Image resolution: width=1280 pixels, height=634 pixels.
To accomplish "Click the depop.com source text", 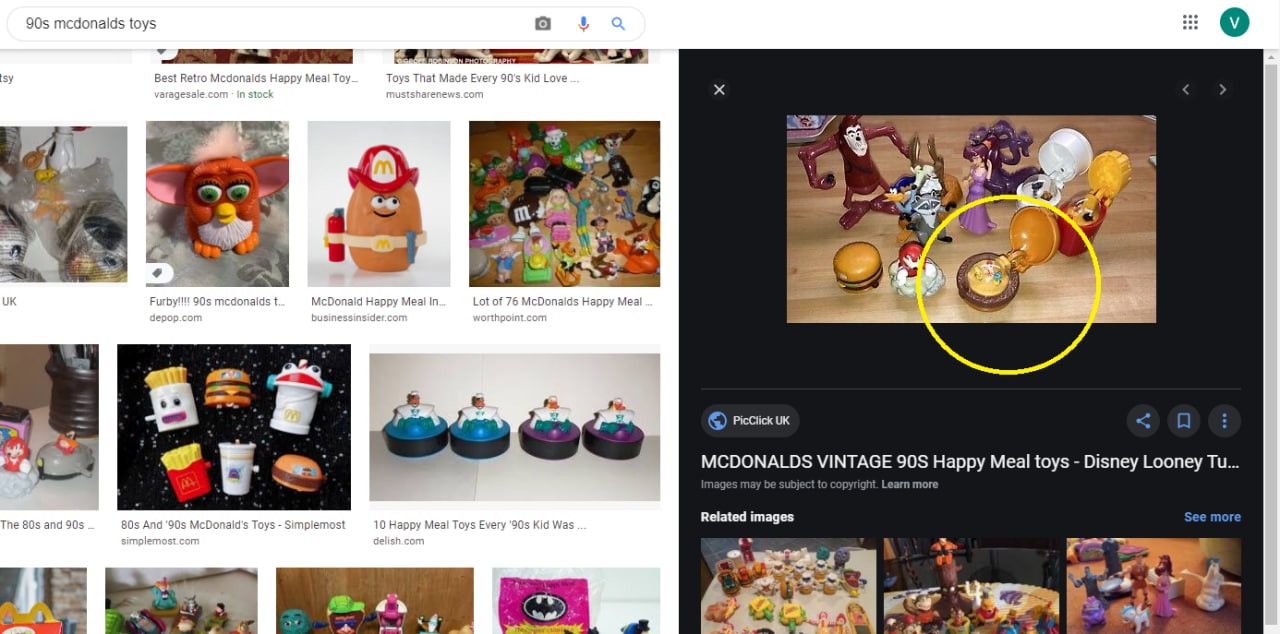I will click(176, 318).
